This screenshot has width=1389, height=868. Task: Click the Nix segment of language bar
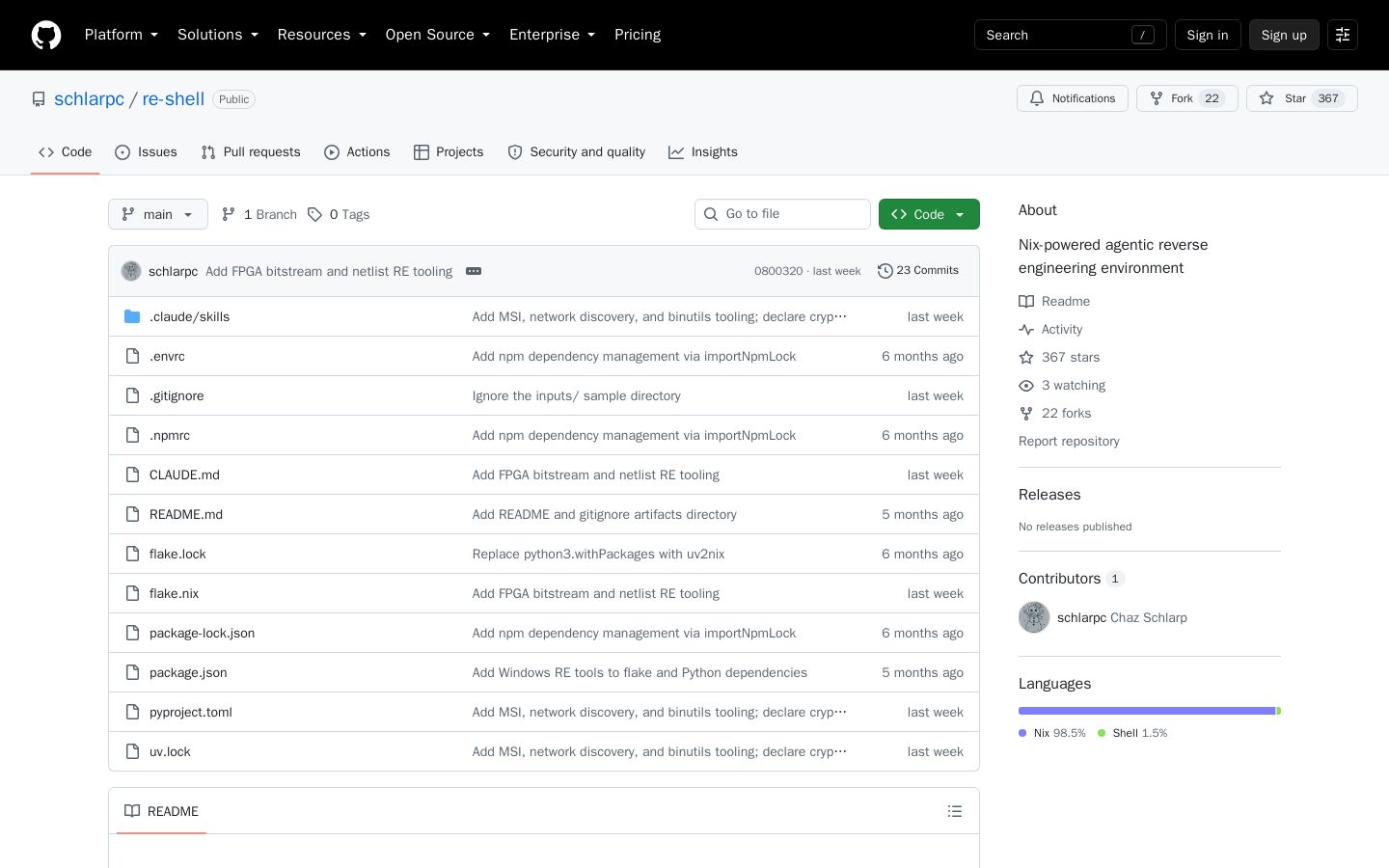[x=1147, y=711]
